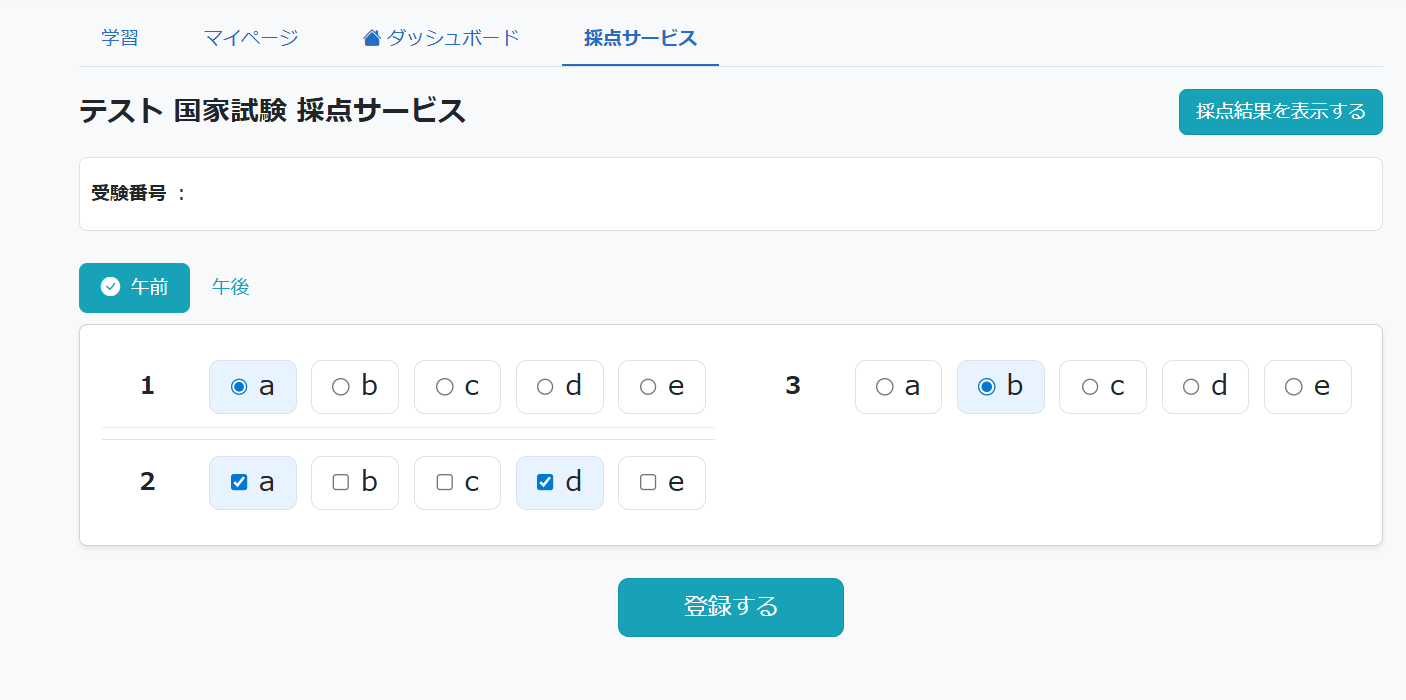Screen dimensions: 1406x700
Task: Select option c for question 1
Action: coord(457,387)
